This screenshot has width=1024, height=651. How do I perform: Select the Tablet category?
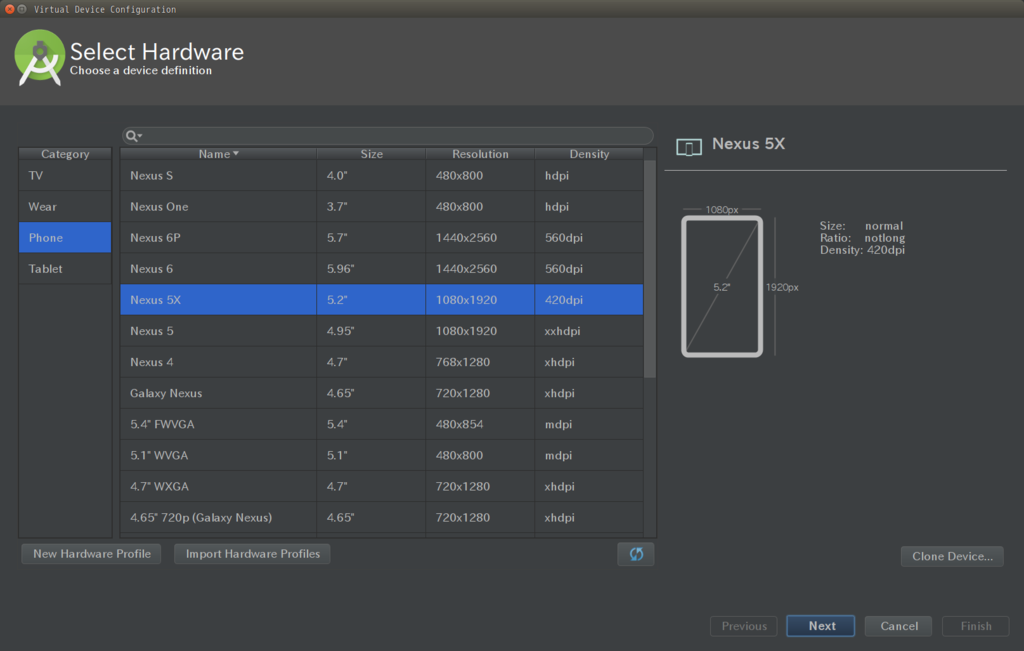click(x=65, y=268)
